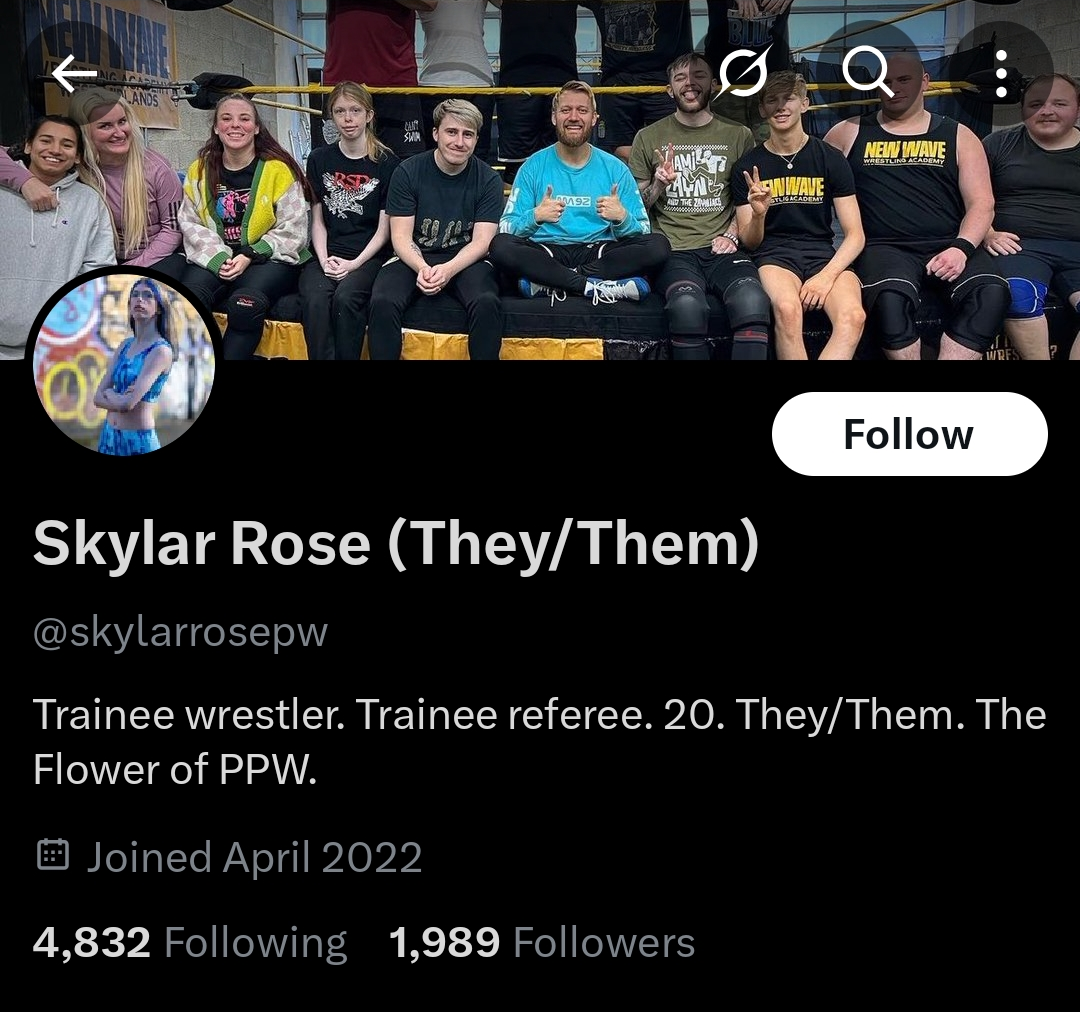Select the display name Skylar Rose (They/Them)

pos(396,544)
